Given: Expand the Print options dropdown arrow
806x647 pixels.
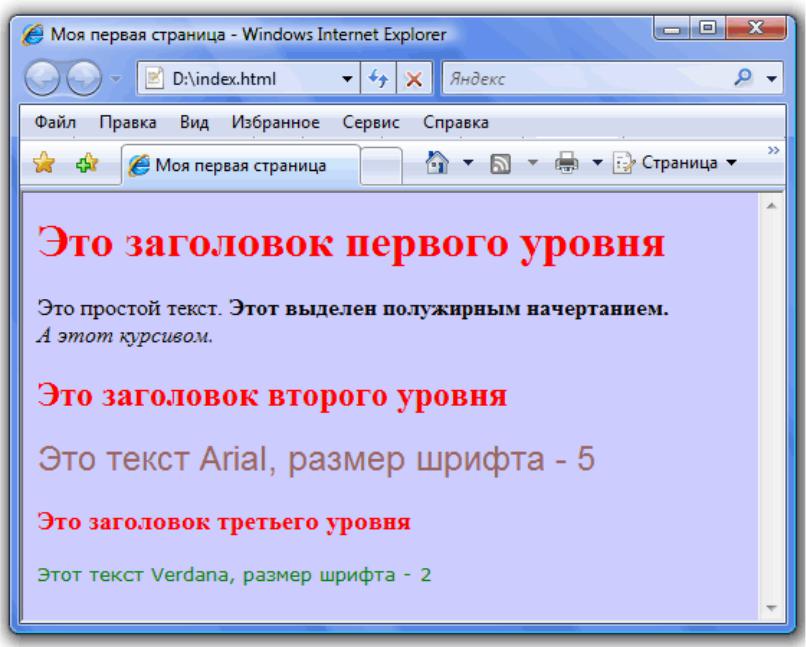Looking at the screenshot, I should coord(597,162).
